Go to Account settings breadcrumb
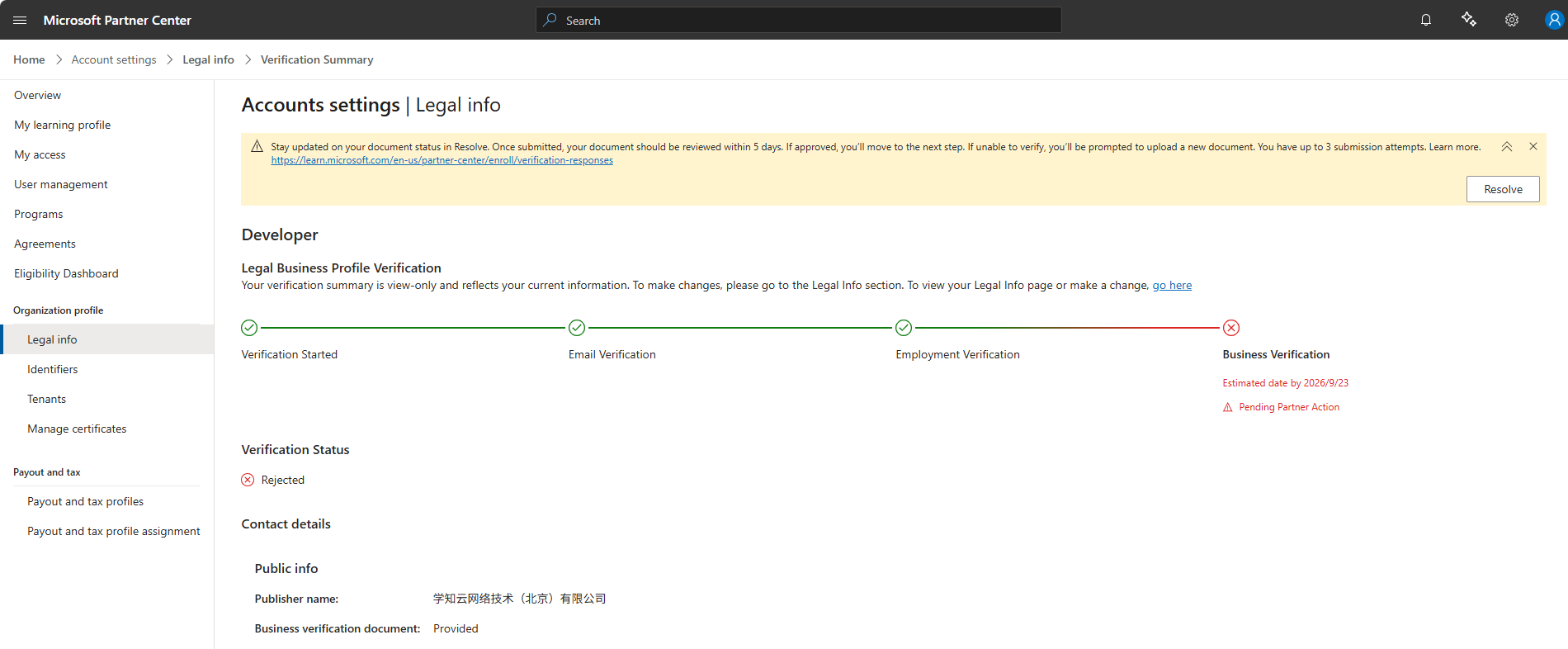The width and height of the screenshot is (1568, 649). tap(114, 59)
